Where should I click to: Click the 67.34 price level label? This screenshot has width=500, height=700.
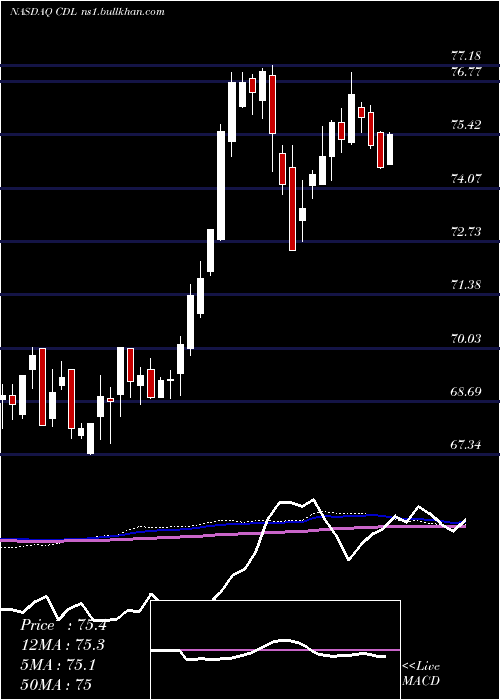tap(466, 444)
